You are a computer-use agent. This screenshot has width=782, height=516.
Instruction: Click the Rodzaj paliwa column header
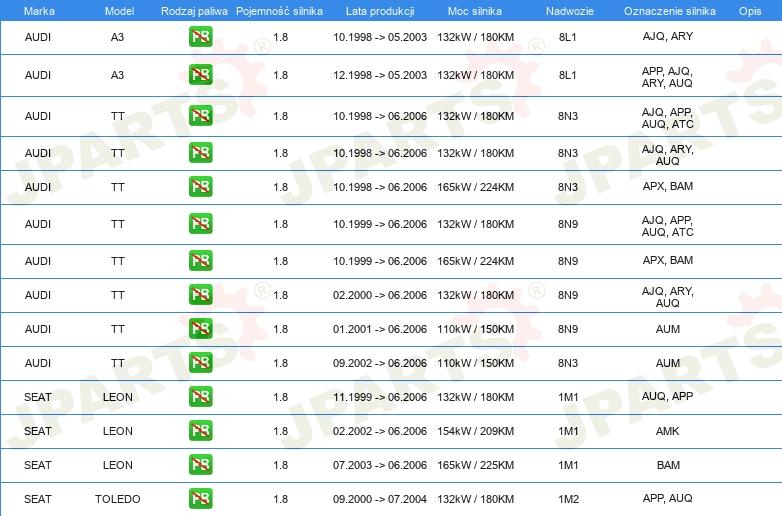point(194,11)
